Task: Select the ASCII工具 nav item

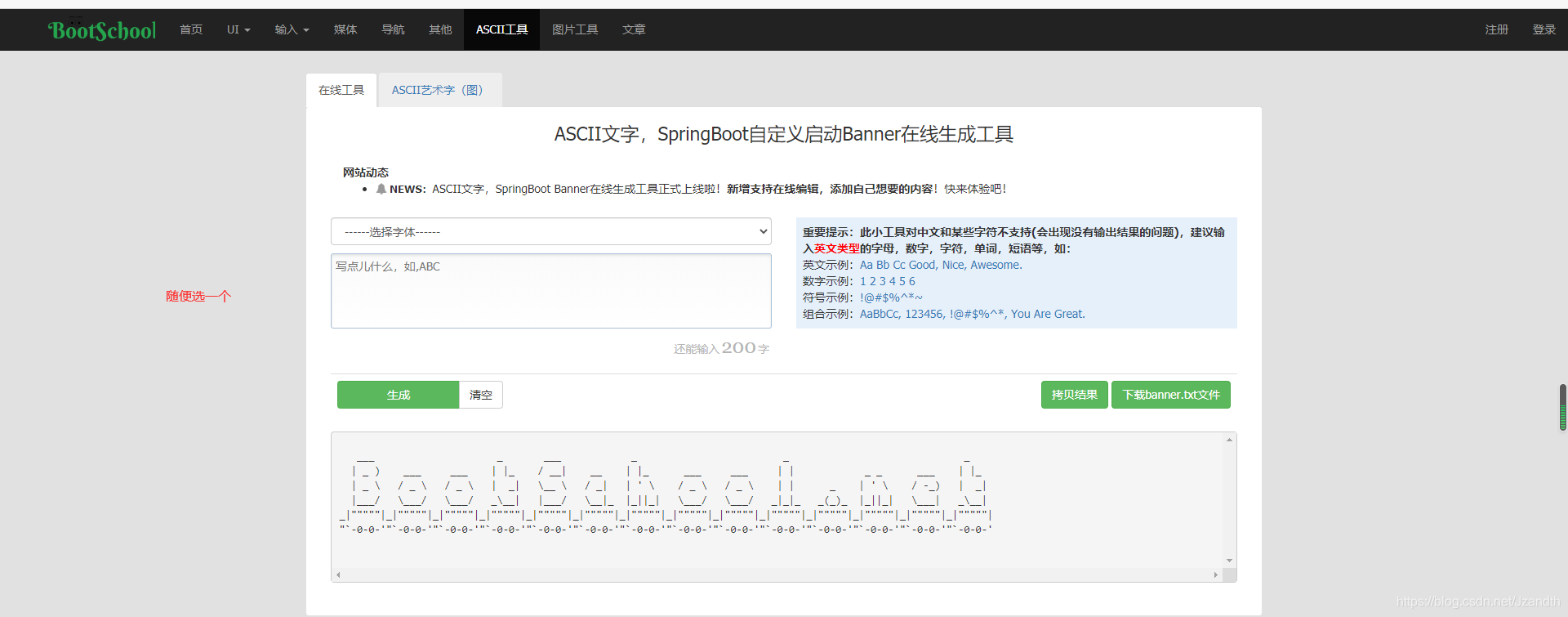Action: coord(501,29)
